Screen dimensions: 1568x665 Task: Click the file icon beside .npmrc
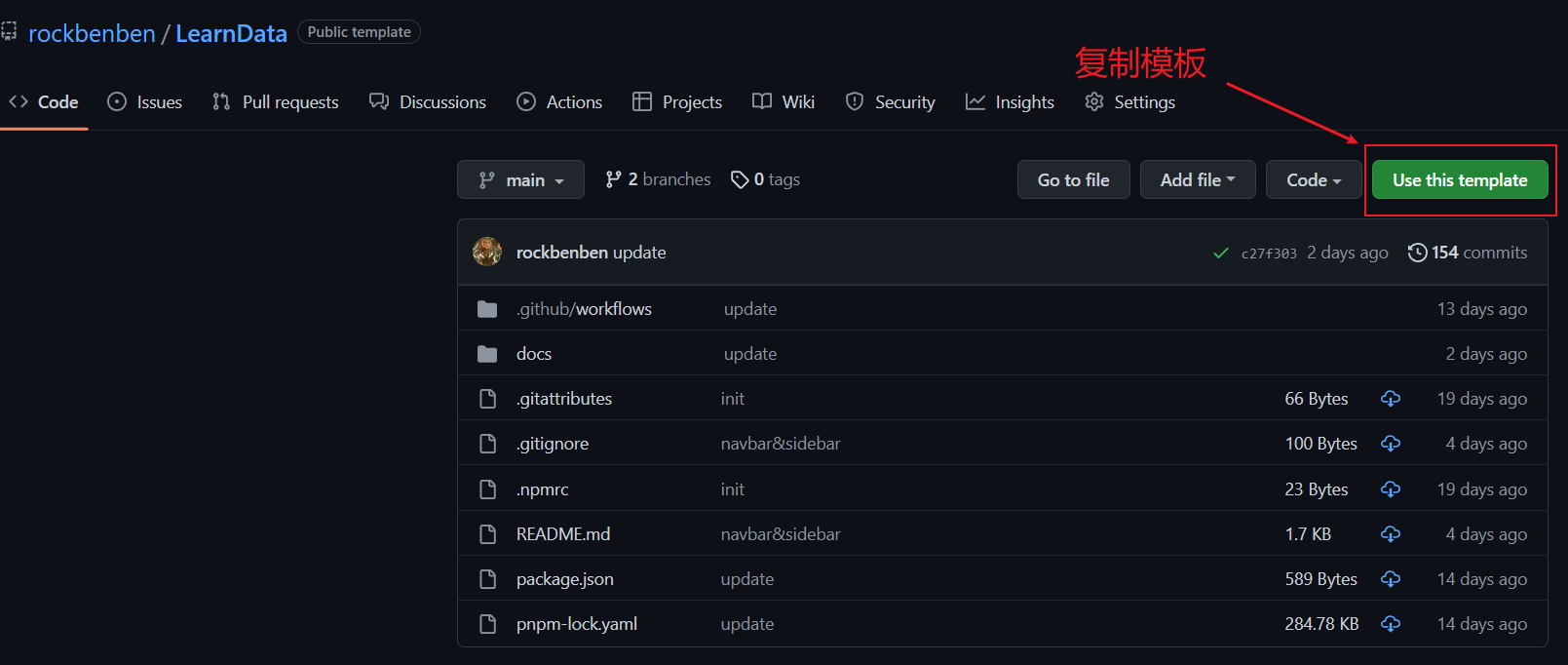pos(487,489)
